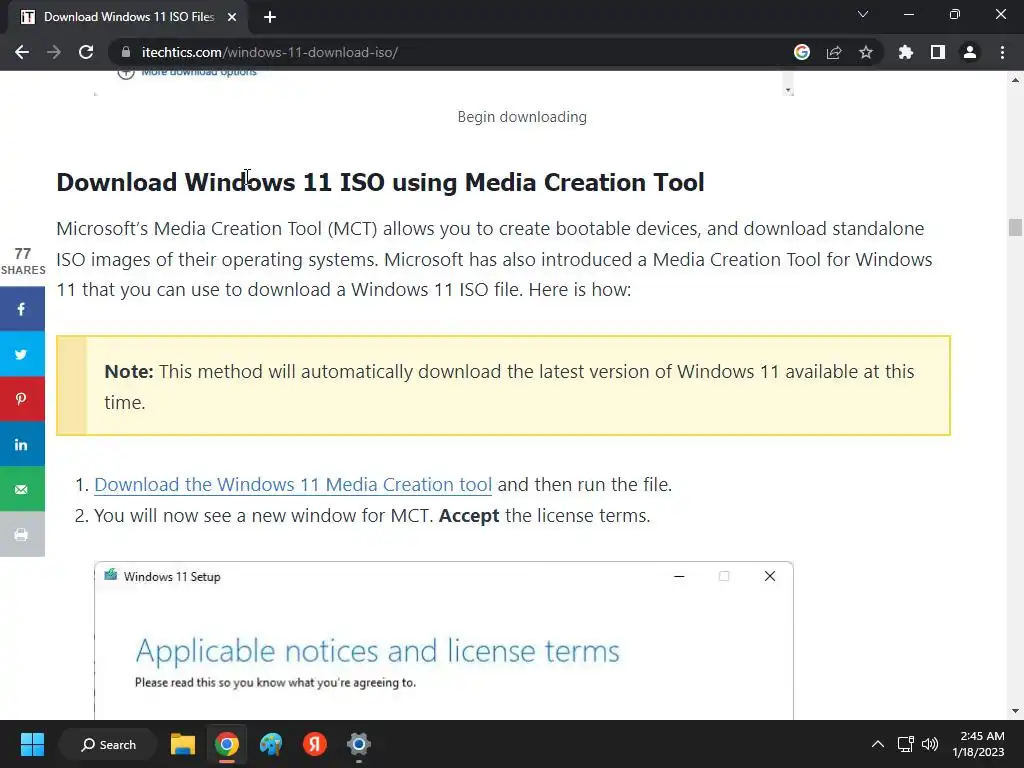Reload the itechtics page

click(x=86, y=52)
